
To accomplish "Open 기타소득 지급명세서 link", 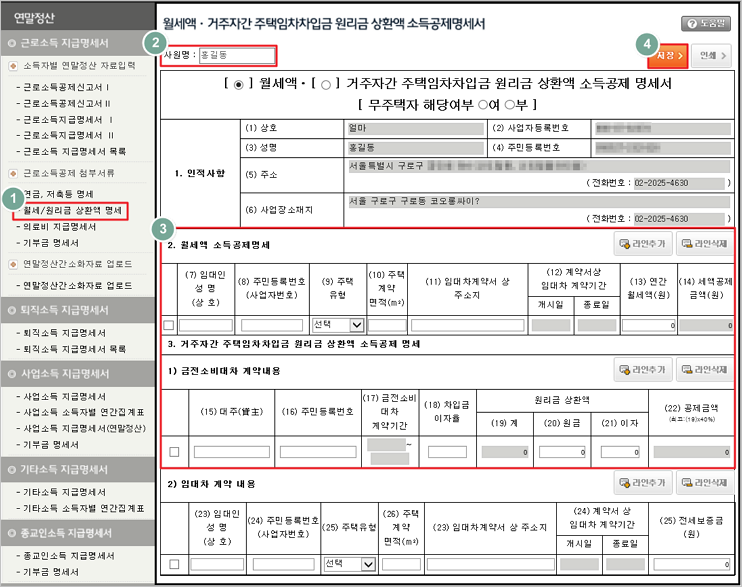I will pyautogui.click(x=65, y=492).
